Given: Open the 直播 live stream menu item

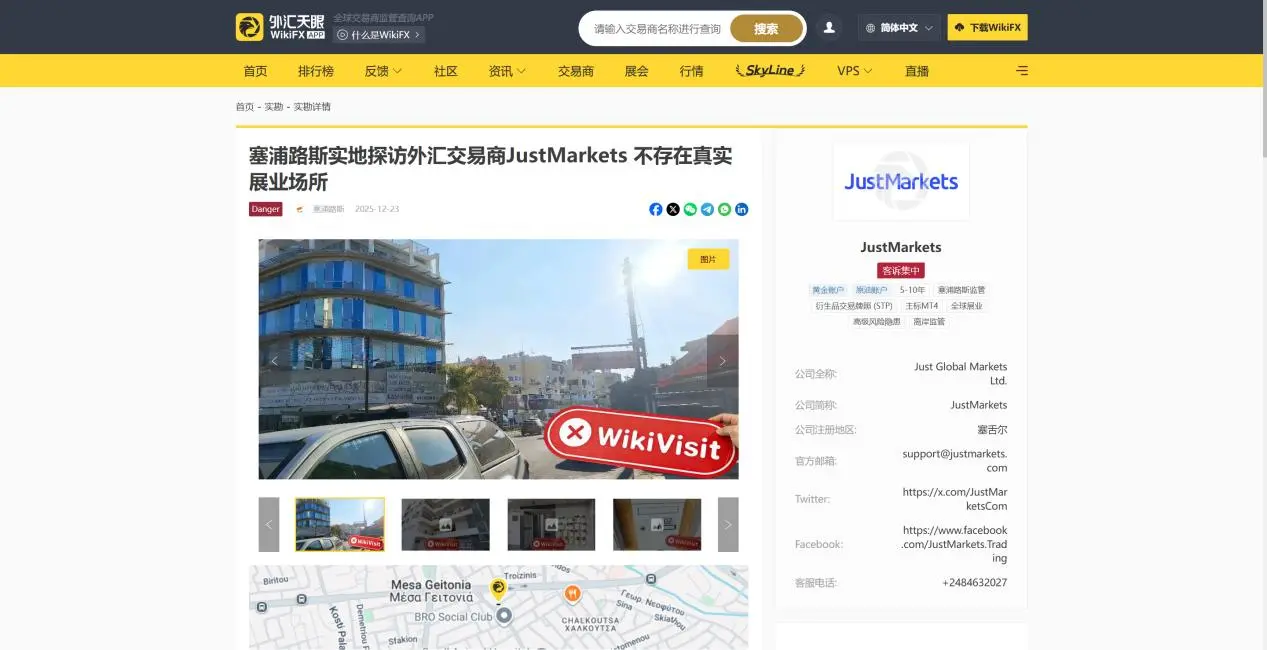Looking at the screenshot, I should [x=916, y=71].
